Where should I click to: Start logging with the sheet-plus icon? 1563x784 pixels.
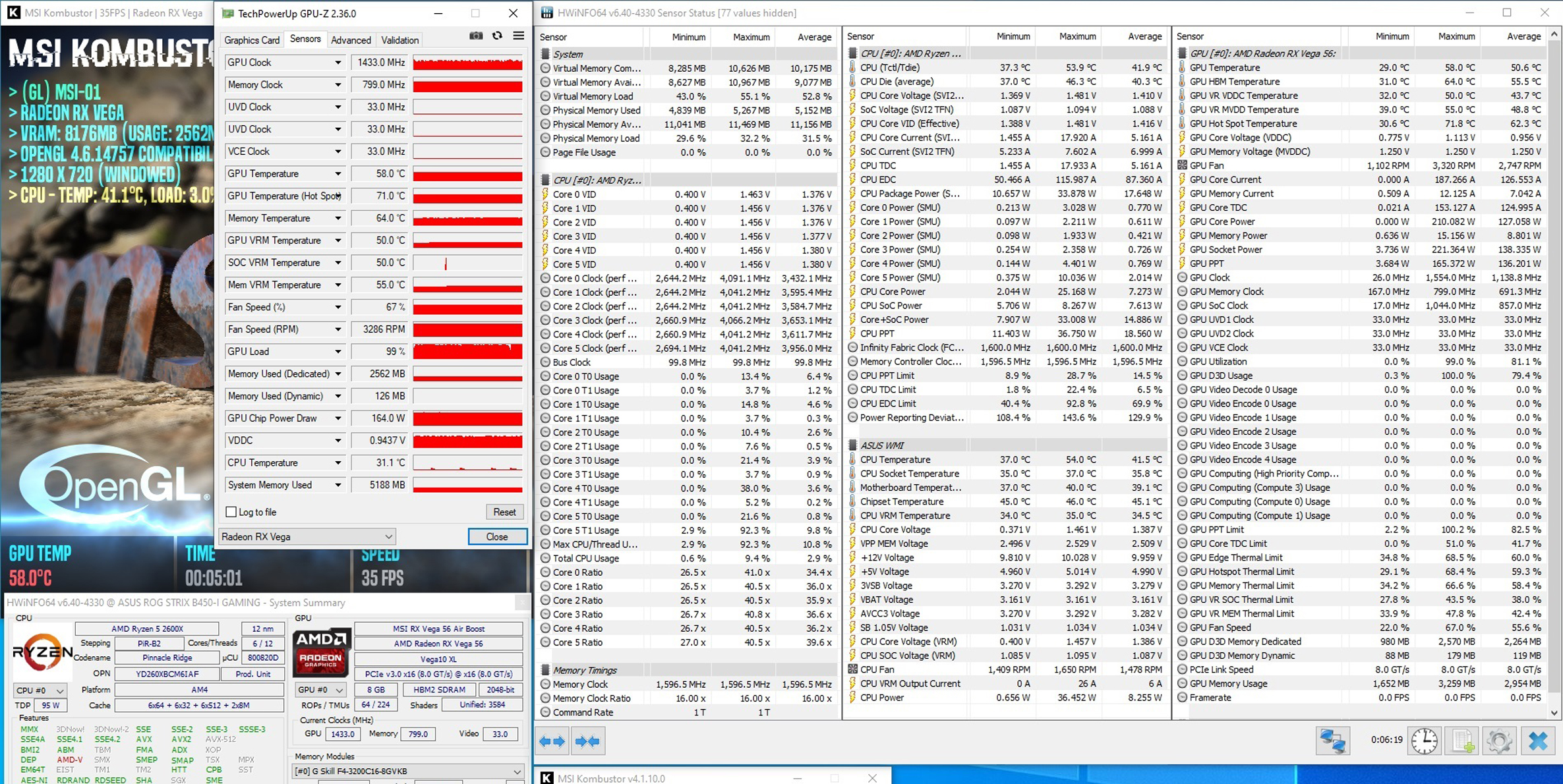point(1463,741)
